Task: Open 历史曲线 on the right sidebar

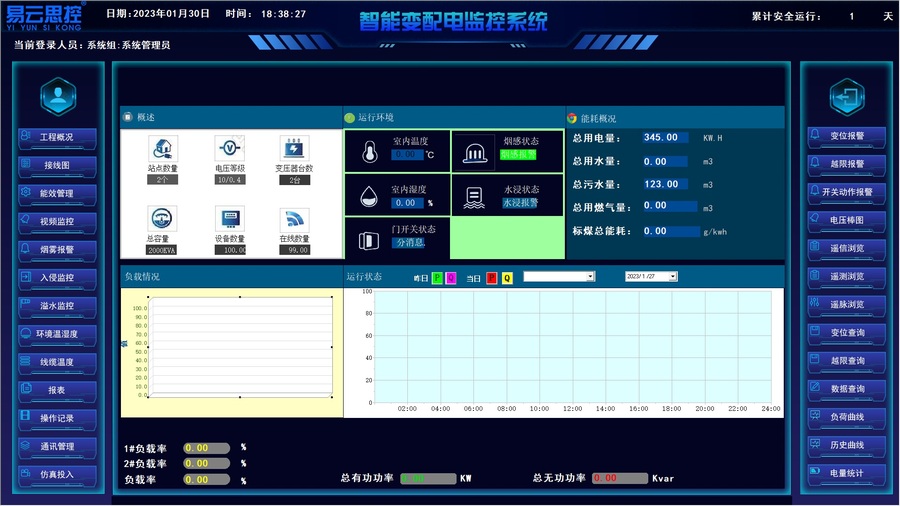Action: [847, 446]
